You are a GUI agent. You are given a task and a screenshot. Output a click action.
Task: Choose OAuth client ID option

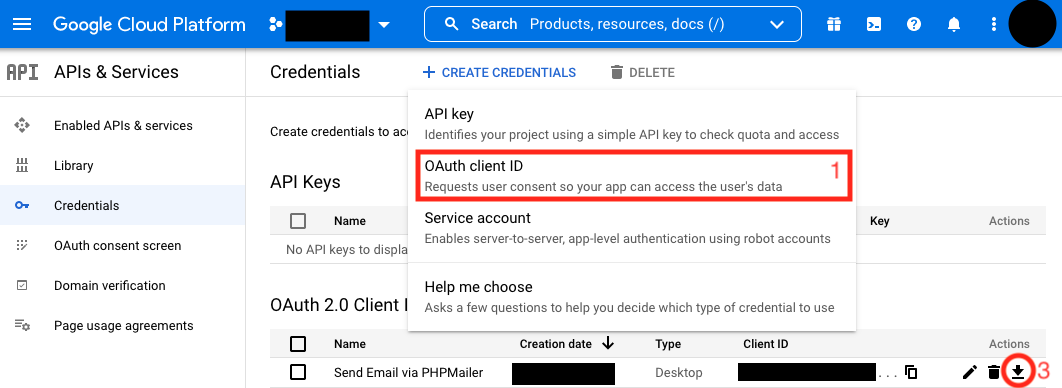(x=631, y=175)
